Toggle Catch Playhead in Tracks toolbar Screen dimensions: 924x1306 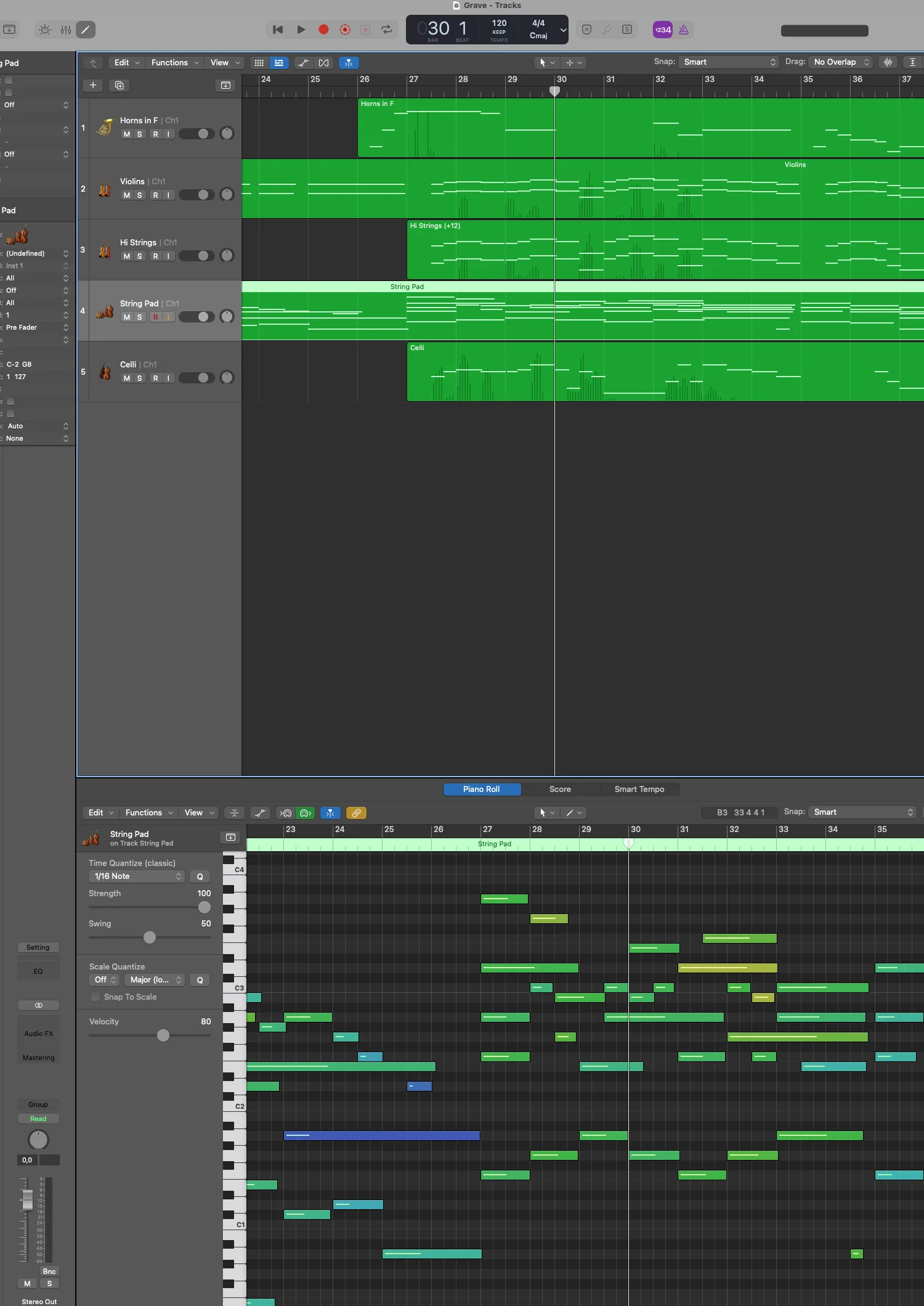coord(349,63)
